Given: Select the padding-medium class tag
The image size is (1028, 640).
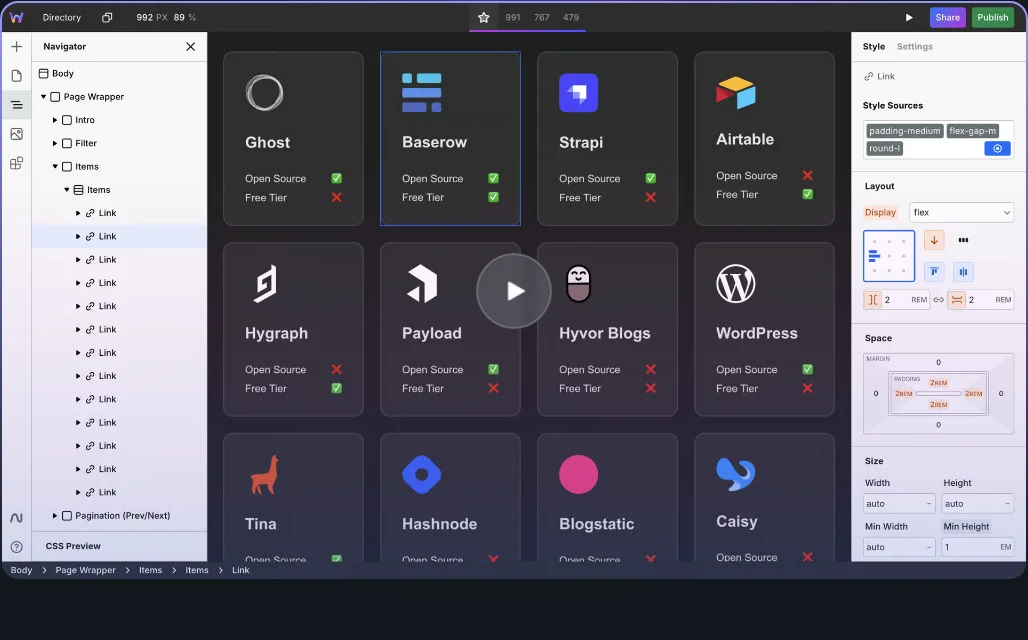Looking at the screenshot, I should point(905,130).
